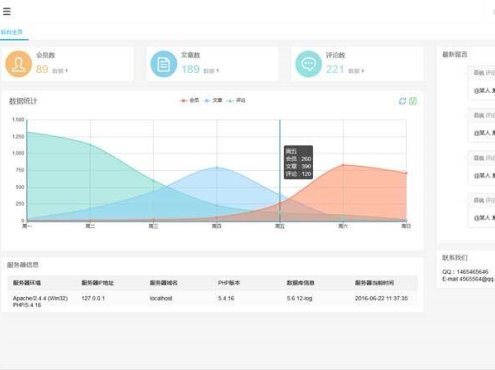Click the 服务器域名 column header

(163, 283)
